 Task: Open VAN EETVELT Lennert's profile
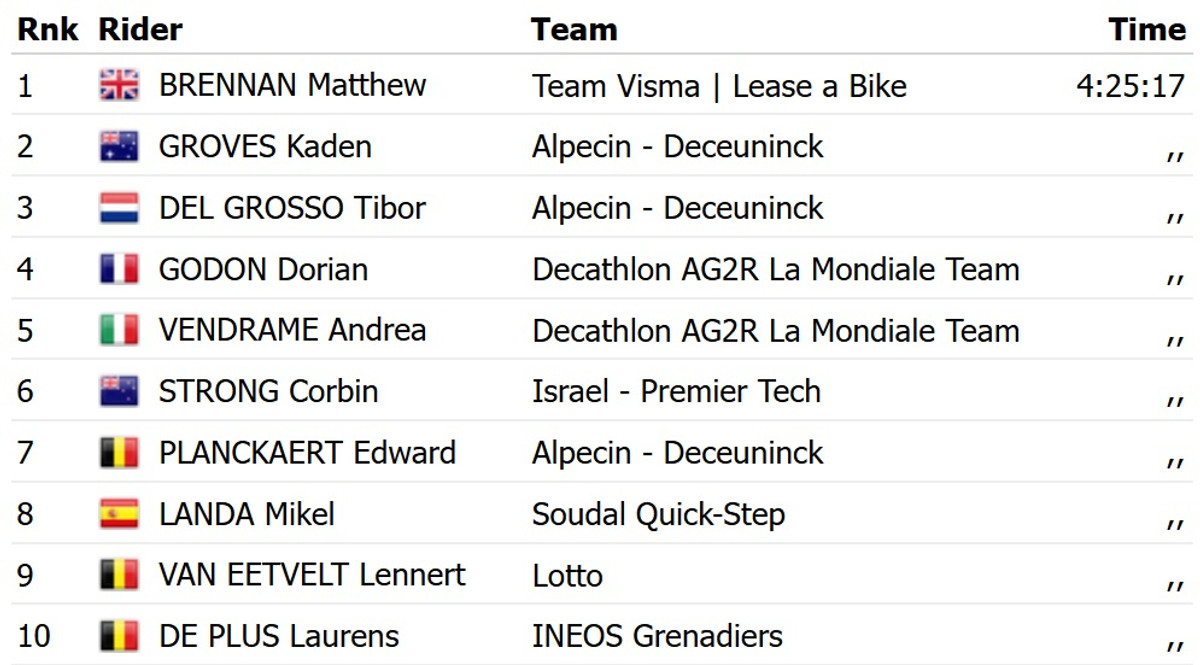[x=312, y=575]
